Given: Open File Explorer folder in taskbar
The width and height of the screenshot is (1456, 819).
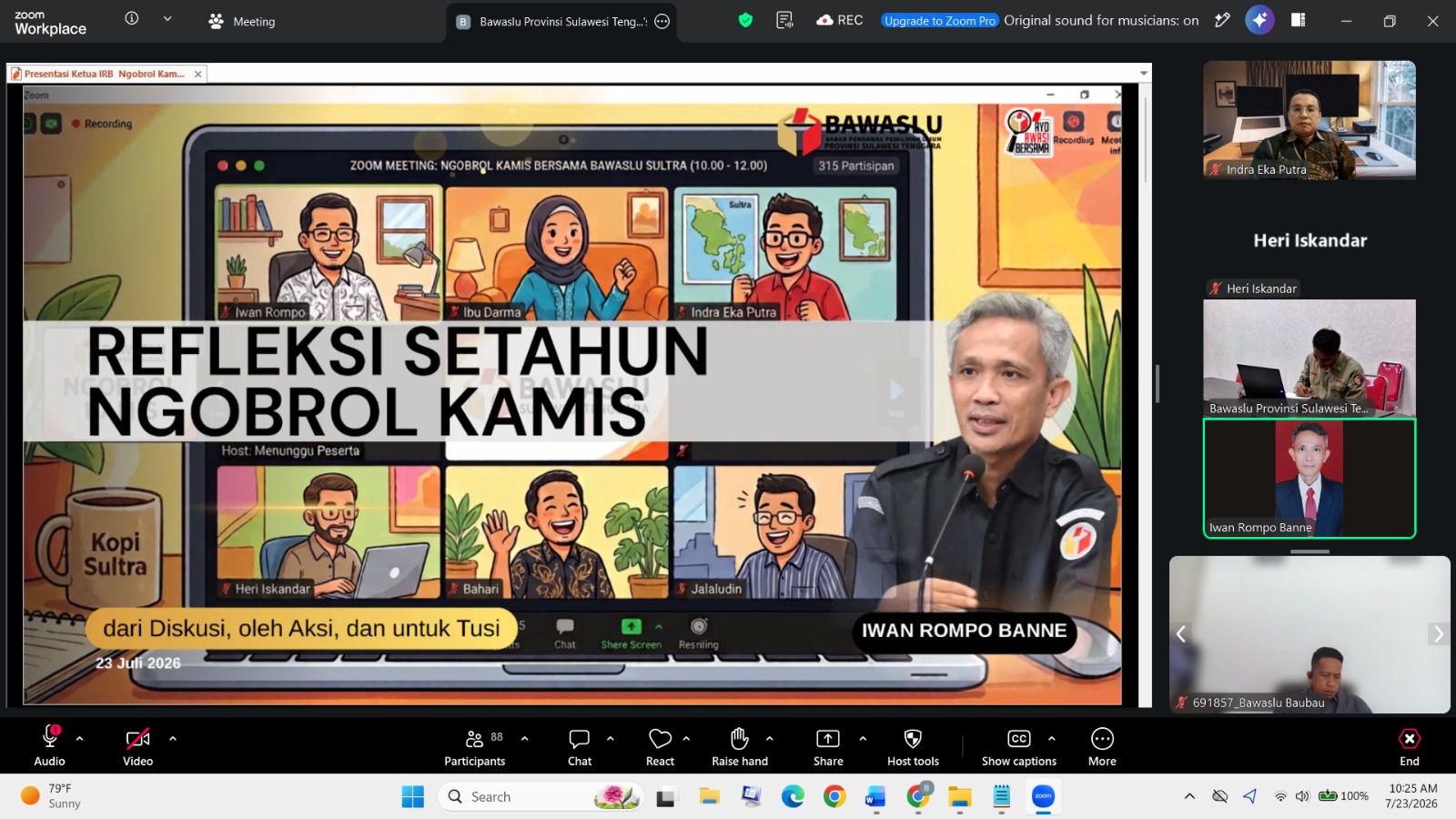Looking at the screenshot, I should (x=959, y=797).
